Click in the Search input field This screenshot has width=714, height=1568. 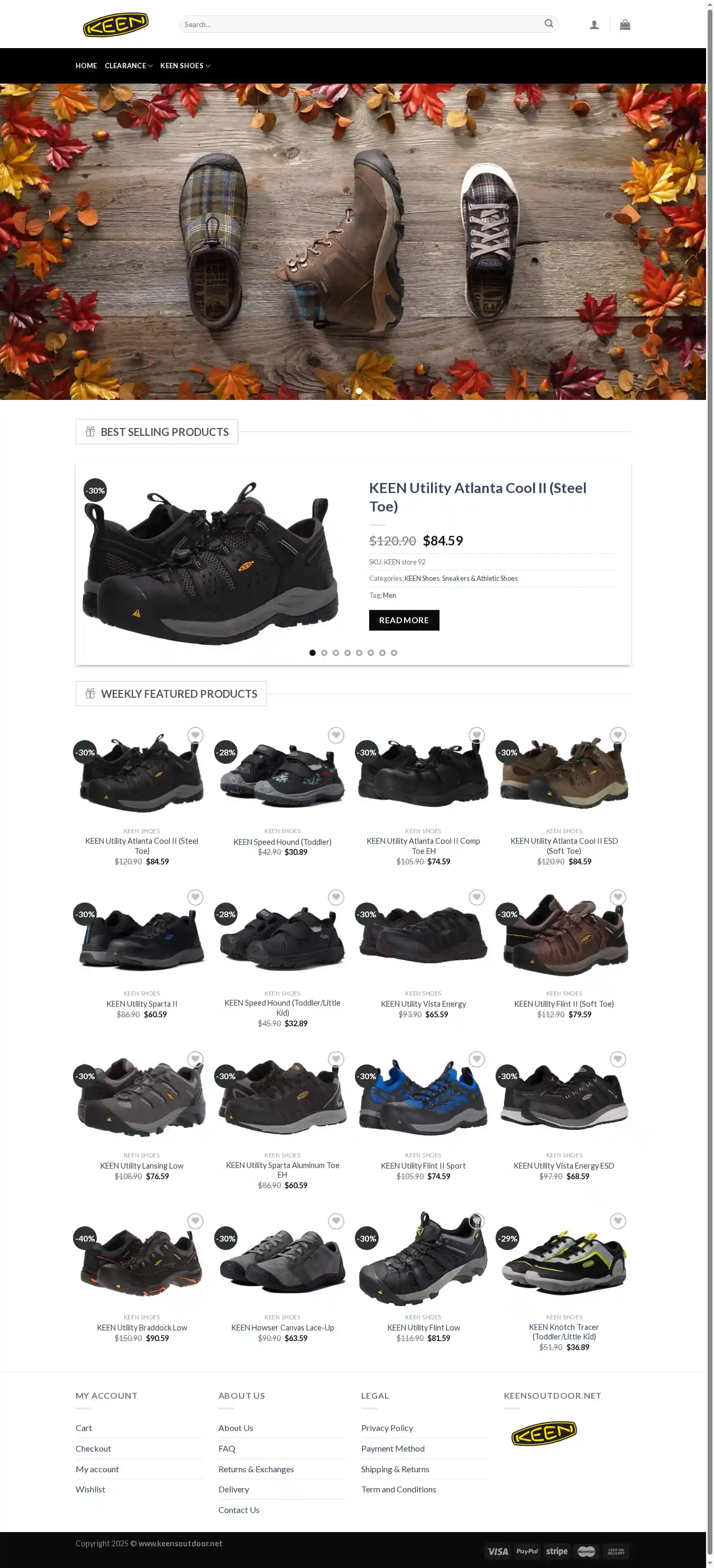coord(362,24)
